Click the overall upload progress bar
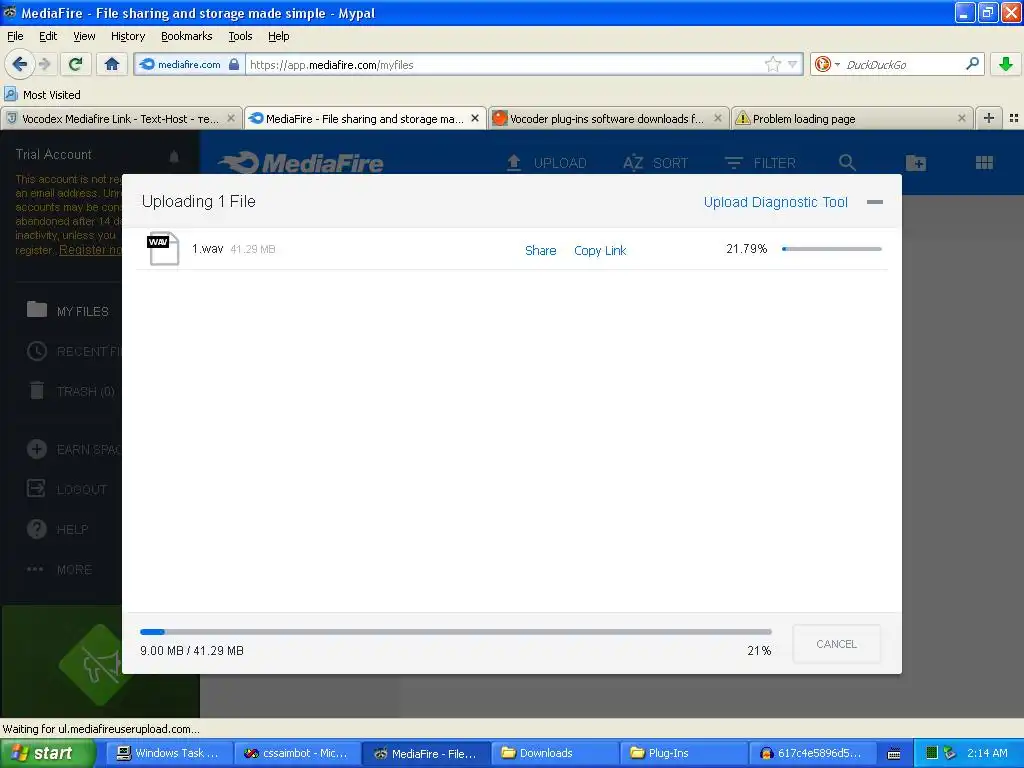Screen dimensions: 1024x768 455,632
